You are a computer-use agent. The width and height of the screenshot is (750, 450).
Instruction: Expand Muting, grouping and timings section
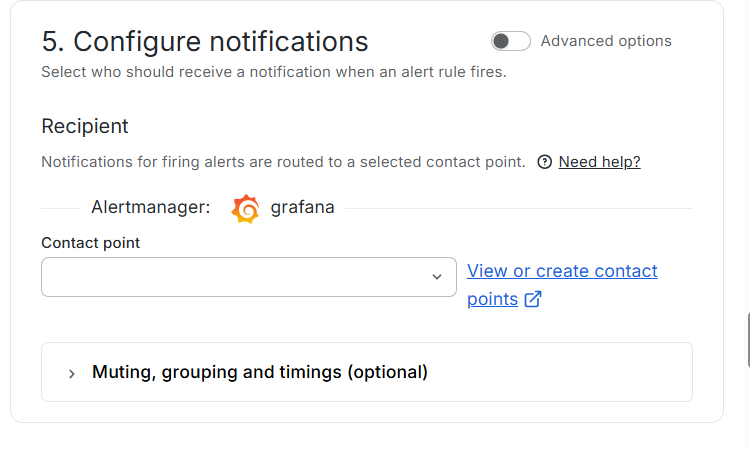(367, 372)
